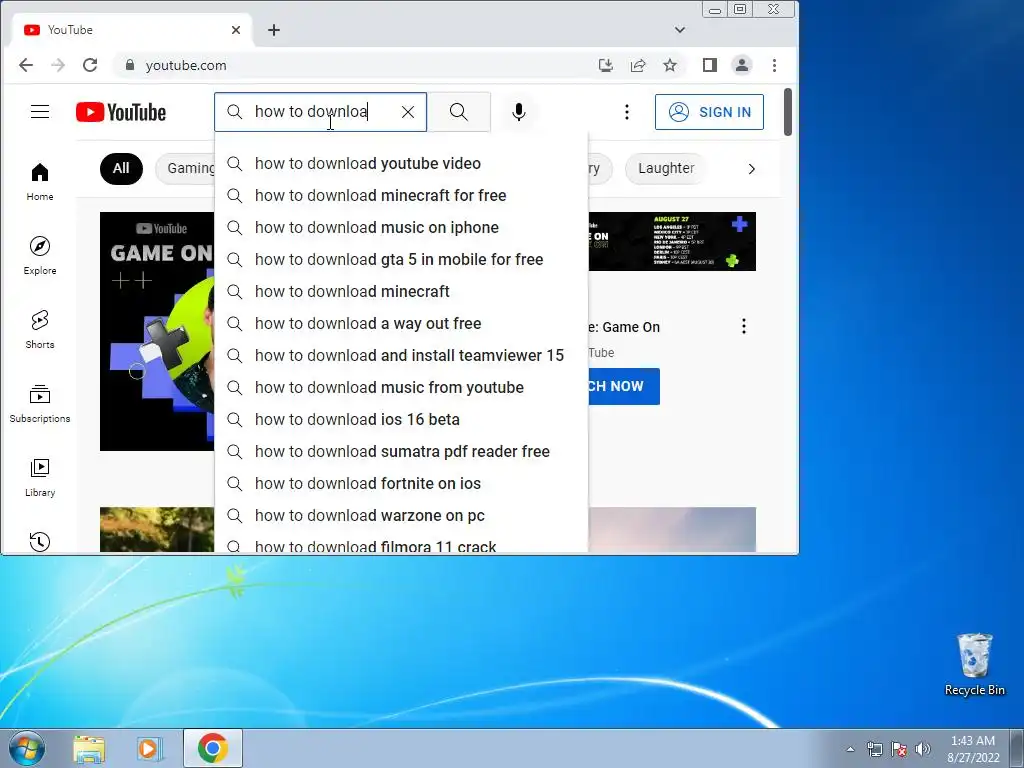The width and height of the screenshot is (1024, 768).
Task: Close the YouTube tab
Action: coord(236,30)
